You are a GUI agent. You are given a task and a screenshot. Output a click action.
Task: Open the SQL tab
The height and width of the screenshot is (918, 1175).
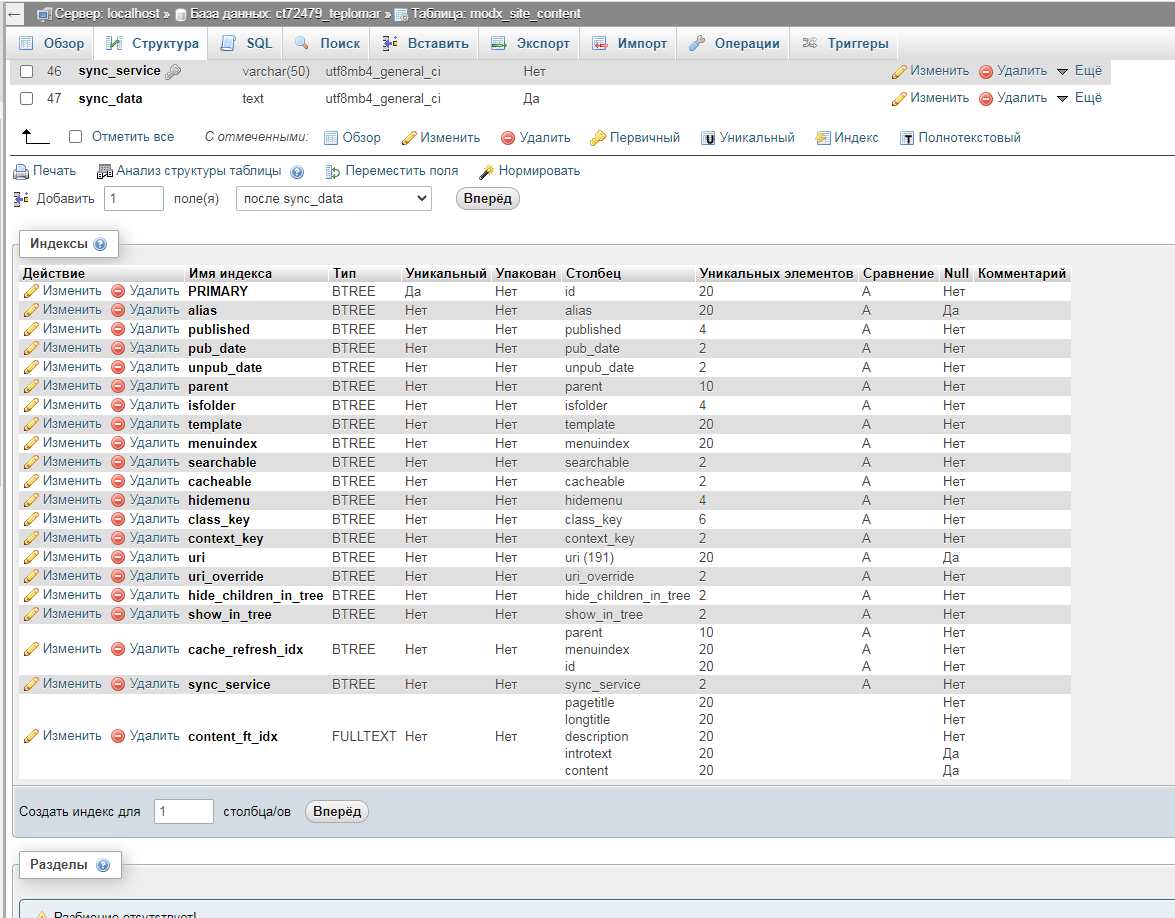coord(246,43)
